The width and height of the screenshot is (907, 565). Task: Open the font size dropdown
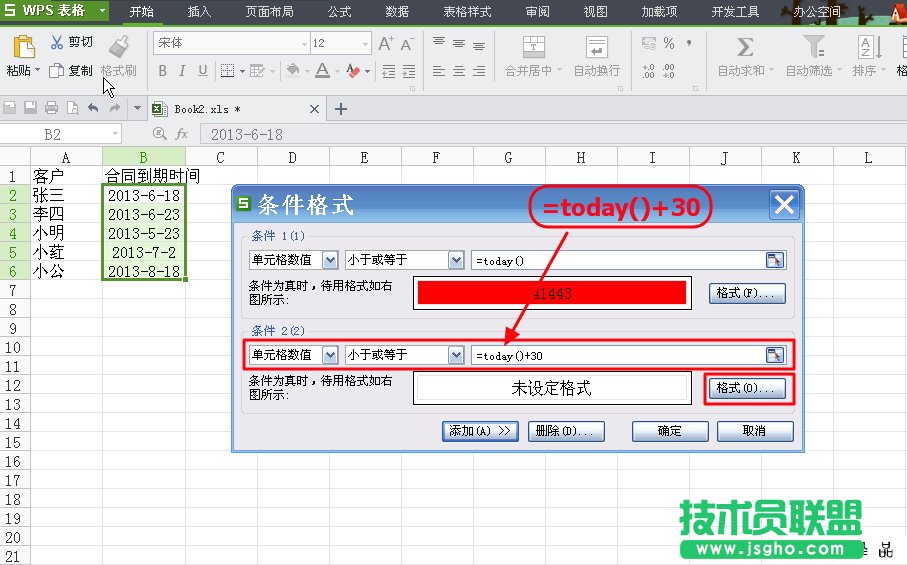click(x=365, y=43)
